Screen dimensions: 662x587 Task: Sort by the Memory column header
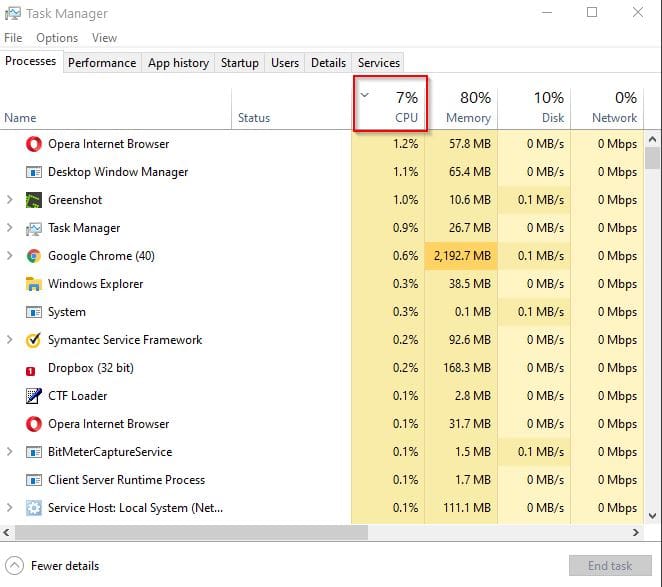(x=463, y=108)
